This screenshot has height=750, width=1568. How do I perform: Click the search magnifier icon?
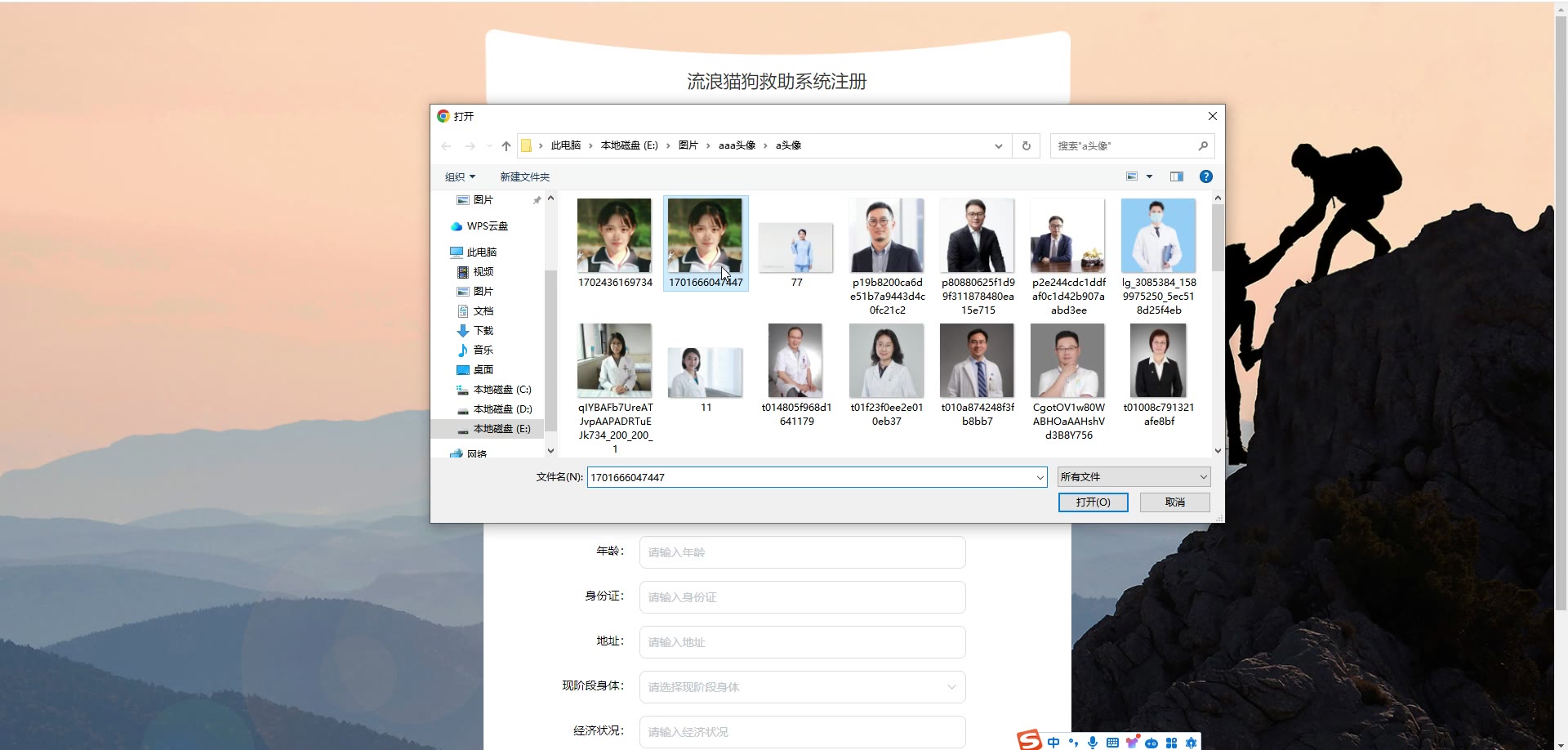pos(1203,146)
